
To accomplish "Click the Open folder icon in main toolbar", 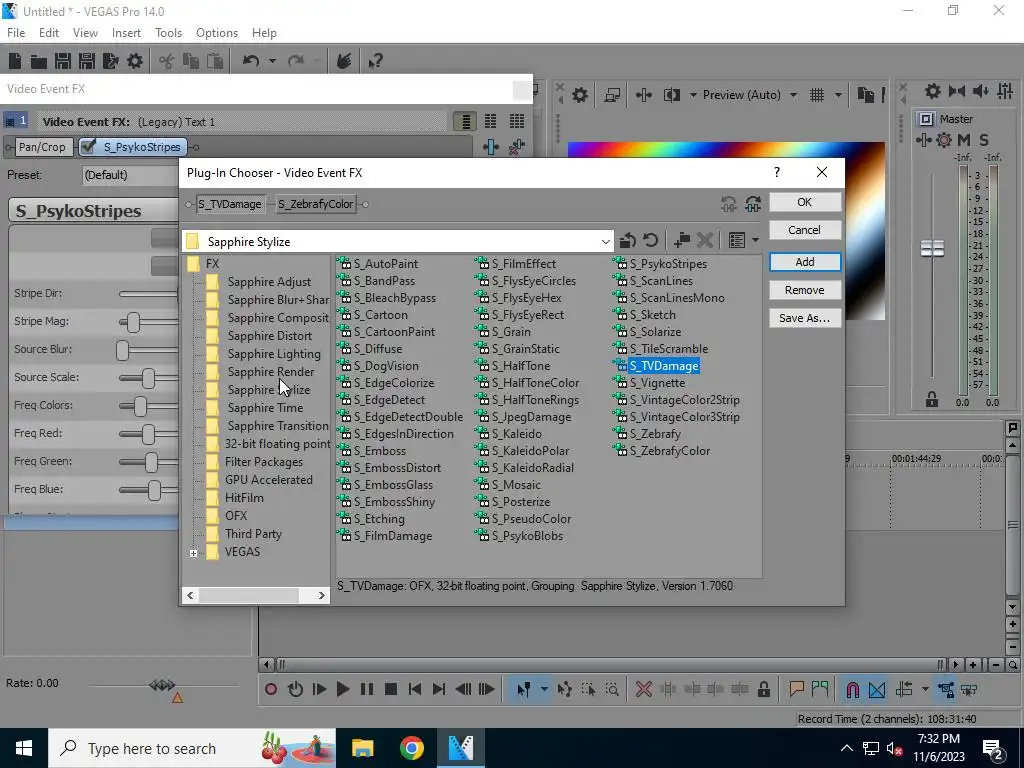I will (39, 61).
